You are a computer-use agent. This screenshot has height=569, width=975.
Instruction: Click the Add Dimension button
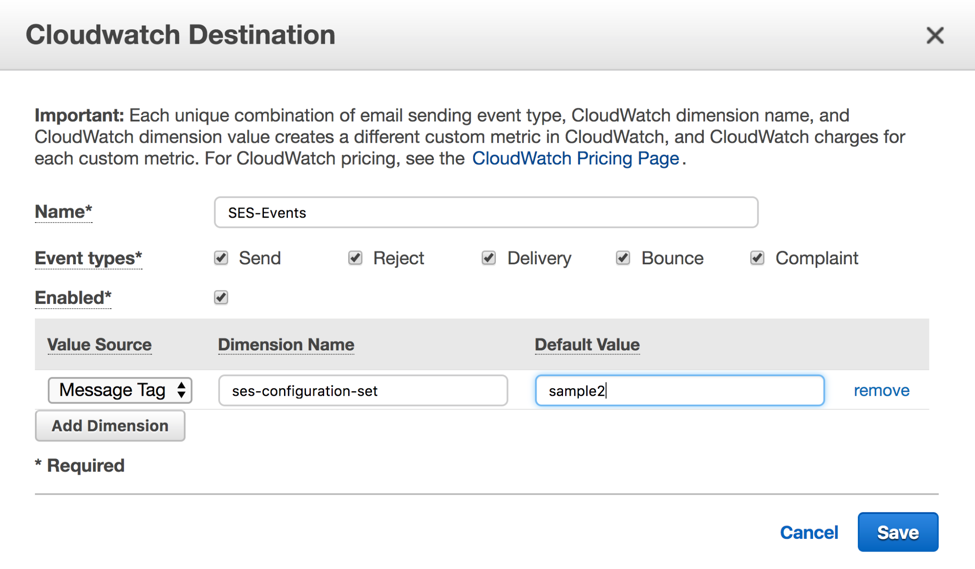110,426
